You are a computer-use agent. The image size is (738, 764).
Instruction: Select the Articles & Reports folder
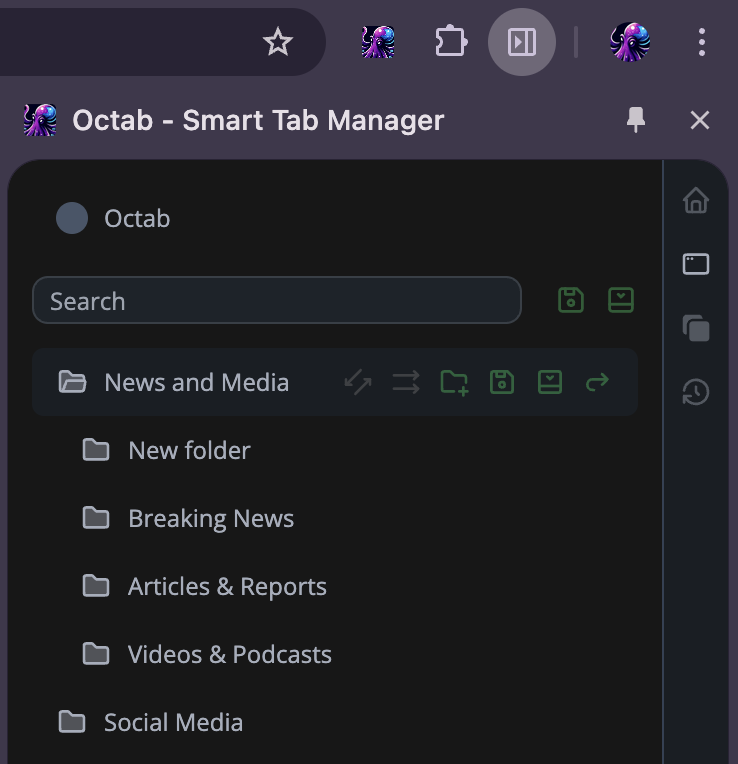(x=227, y=586)
